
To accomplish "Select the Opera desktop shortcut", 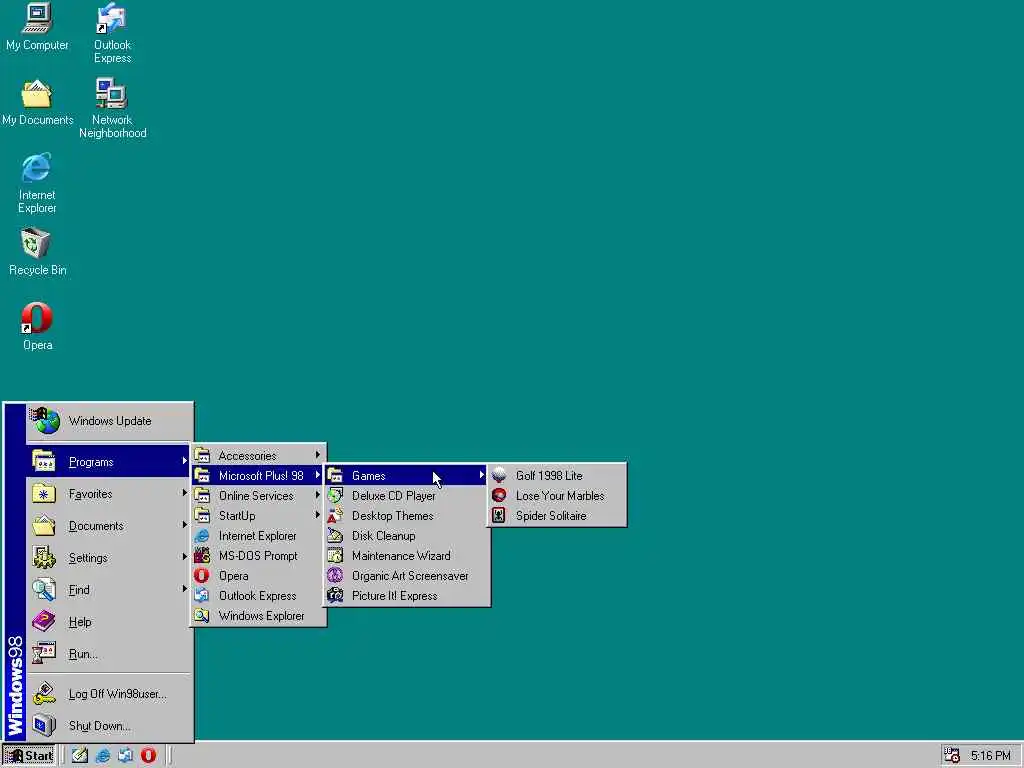I will (37, 327).
